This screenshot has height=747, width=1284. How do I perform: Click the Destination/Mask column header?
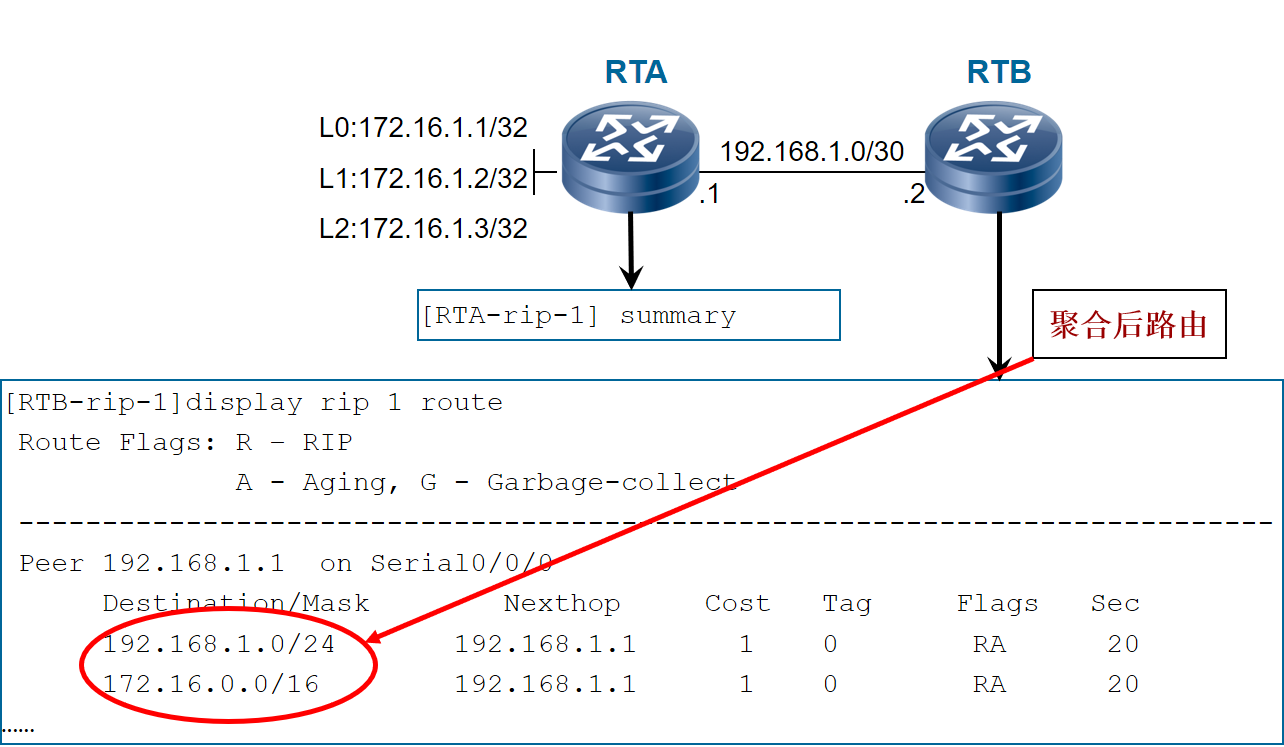236,604
